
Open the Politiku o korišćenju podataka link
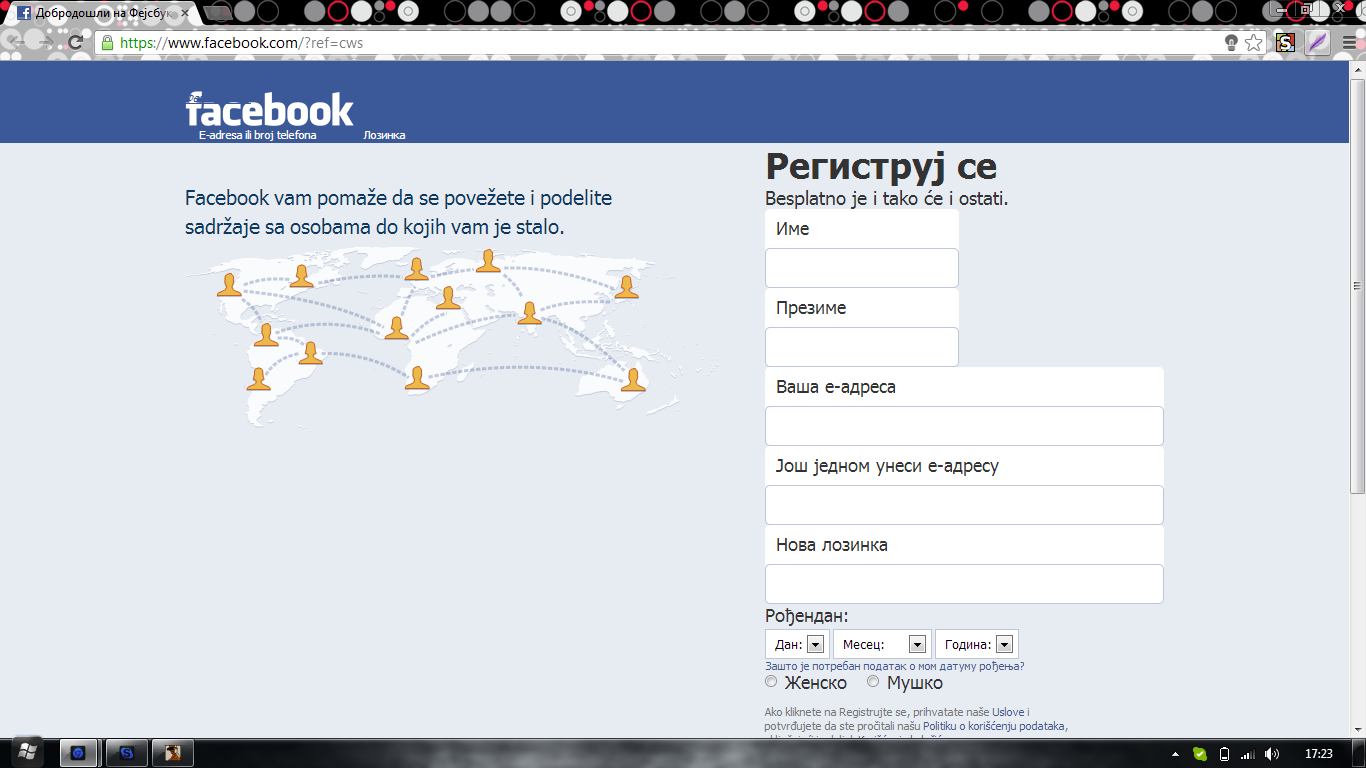pyautogui.click(x=994, y=727)
